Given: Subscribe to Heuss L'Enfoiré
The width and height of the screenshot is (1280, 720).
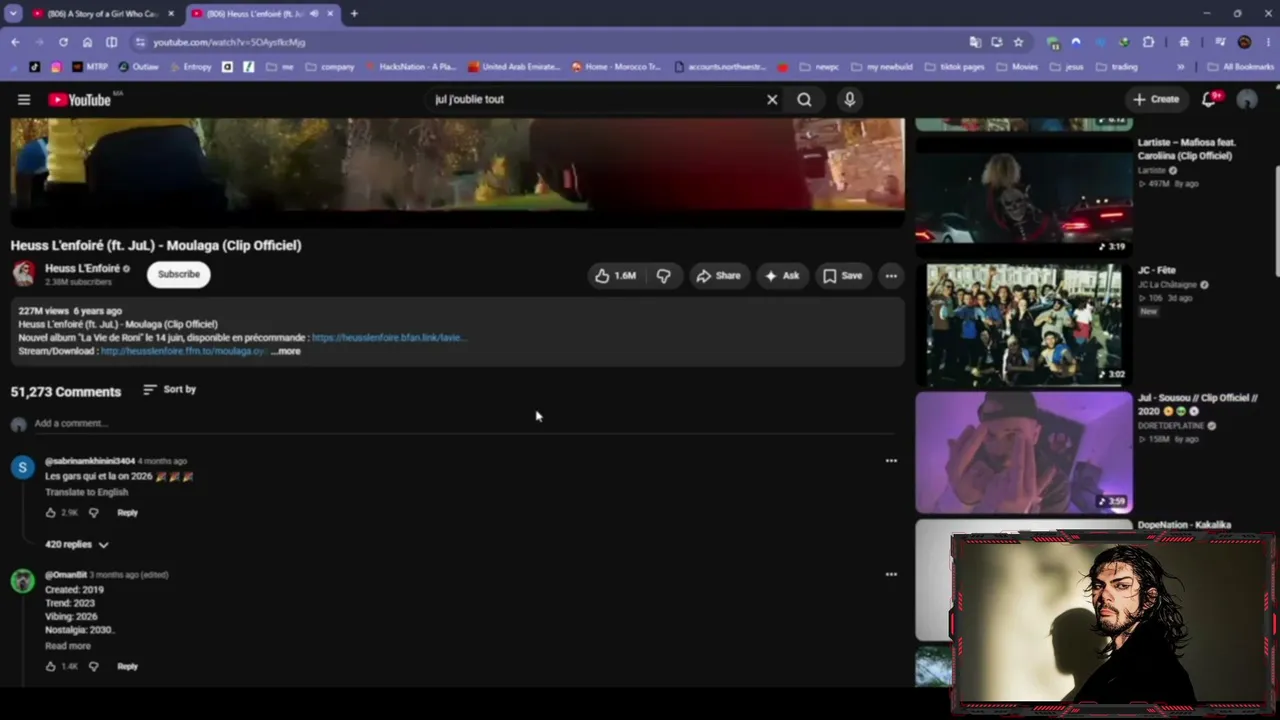Looking at the screenshot, I should click(179, 274).
